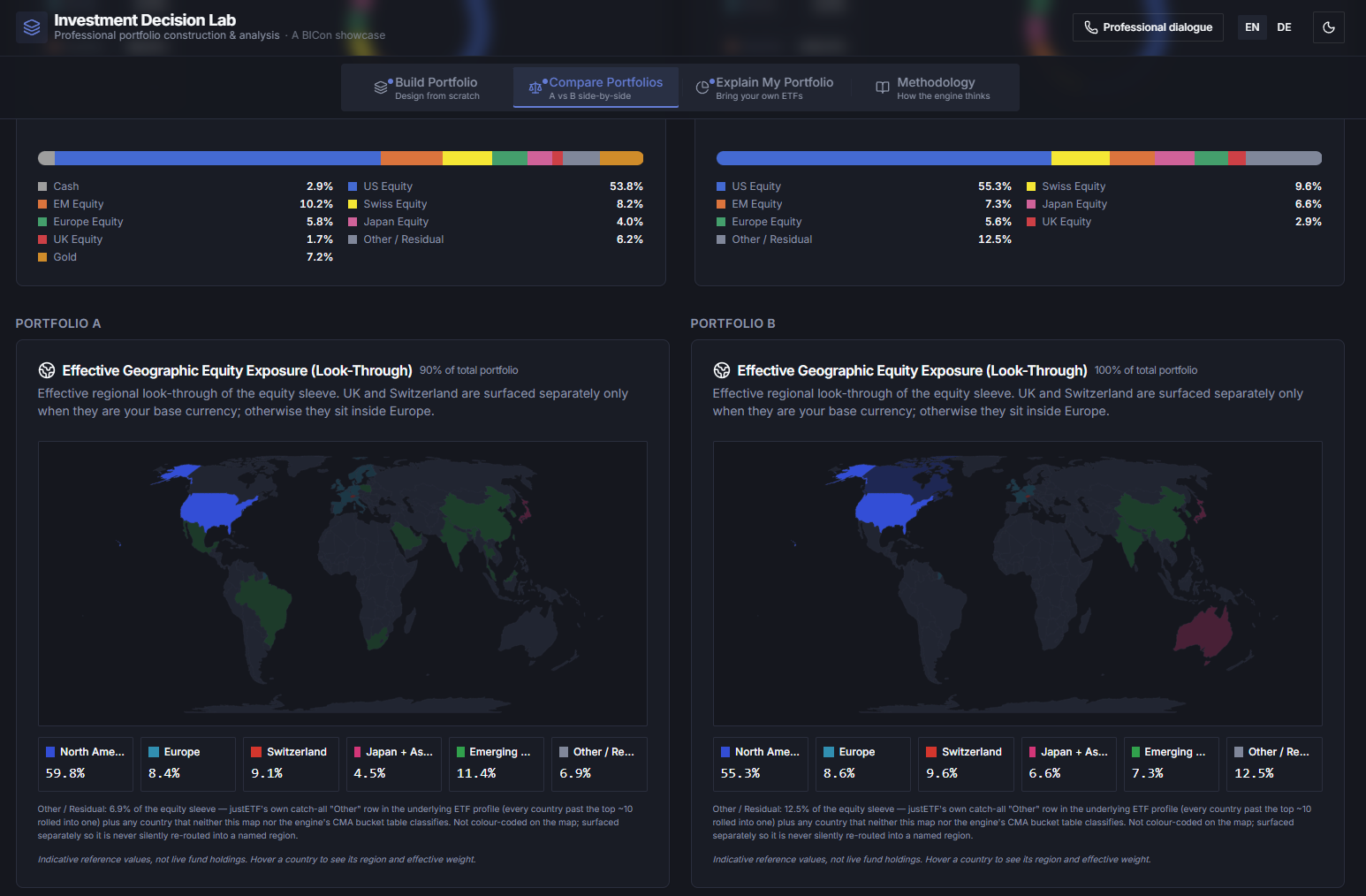Click the PORTFOLIO A section heading

(58, 323)
